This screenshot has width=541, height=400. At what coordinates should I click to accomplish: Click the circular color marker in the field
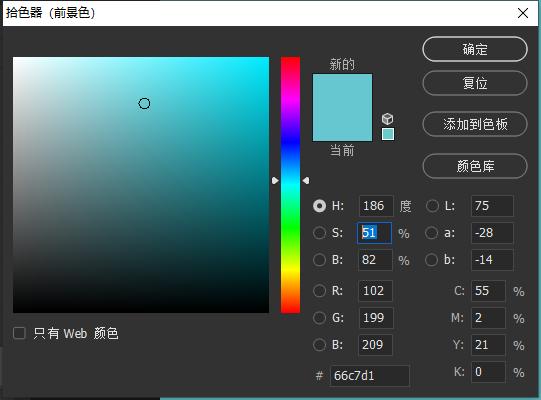click(x=144, y=104)
